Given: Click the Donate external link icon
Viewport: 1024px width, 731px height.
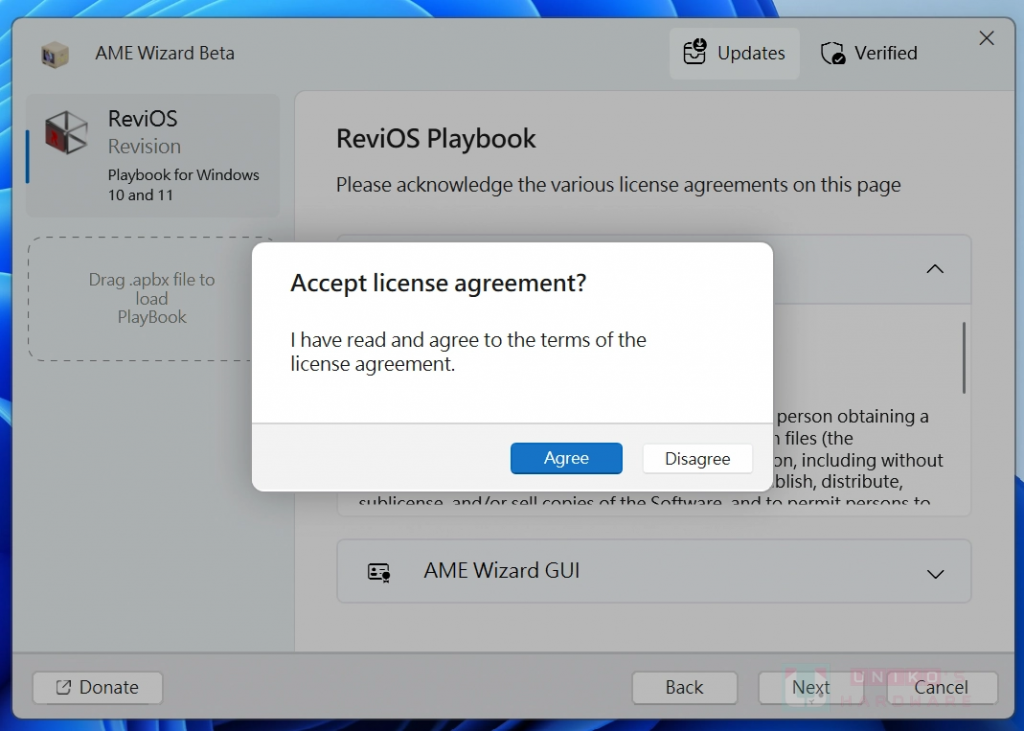Looking at the screenshot, I should coord(63,687).
